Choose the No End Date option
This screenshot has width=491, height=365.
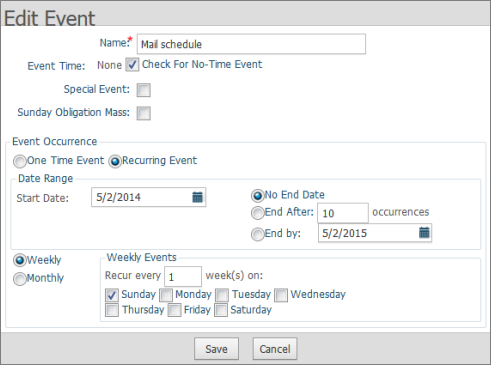click(x=257, y=196)
